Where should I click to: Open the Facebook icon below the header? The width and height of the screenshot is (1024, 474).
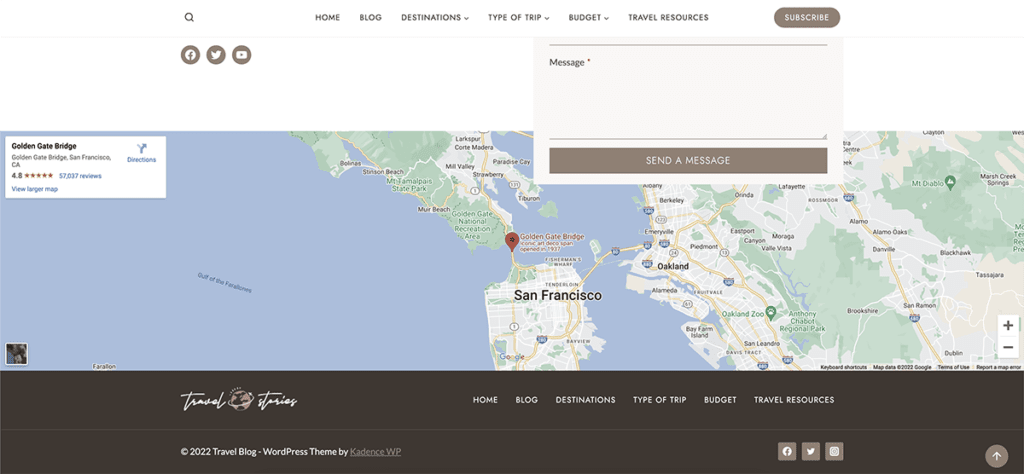click(190, 55)
